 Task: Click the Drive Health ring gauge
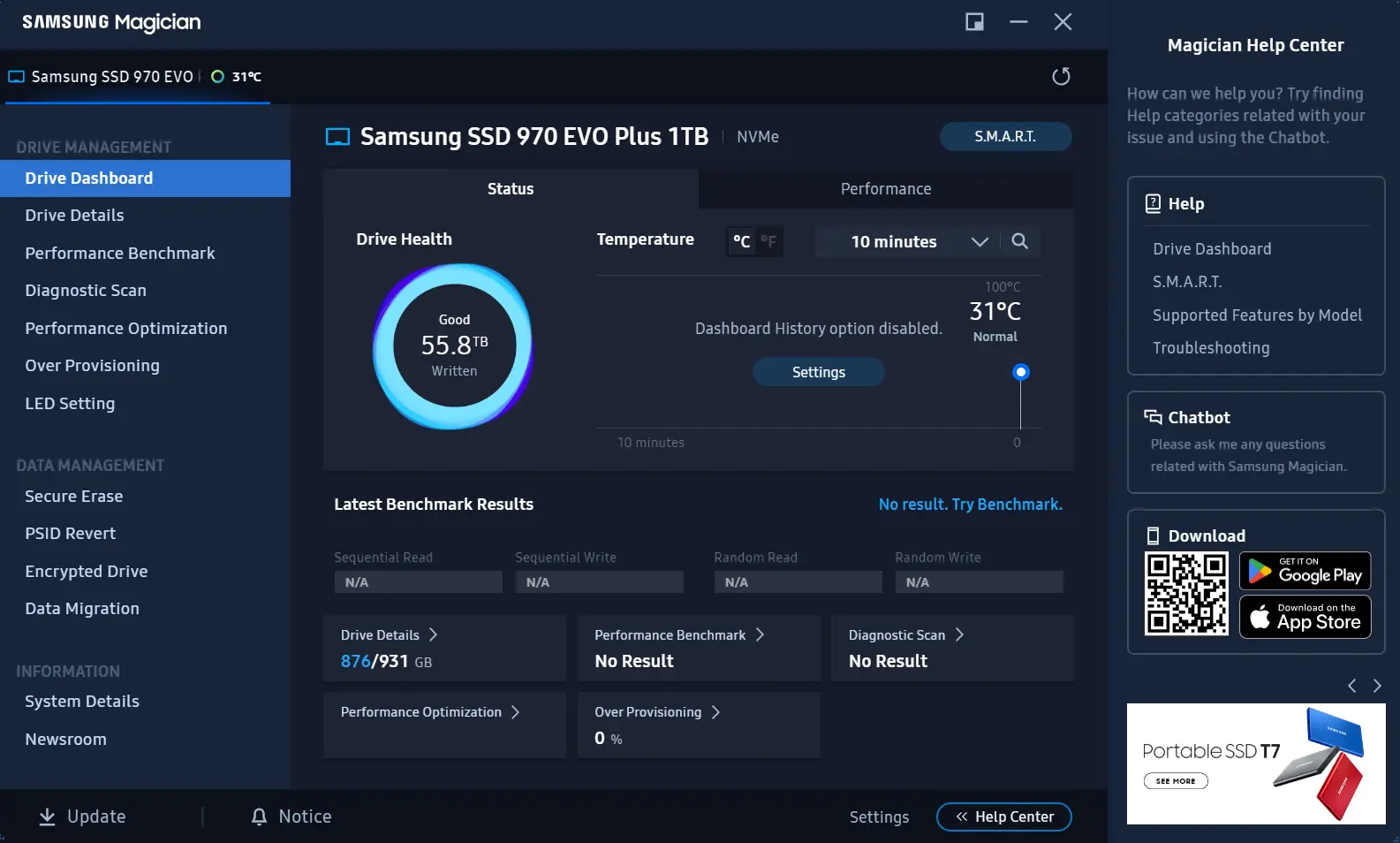coord(454,346)
